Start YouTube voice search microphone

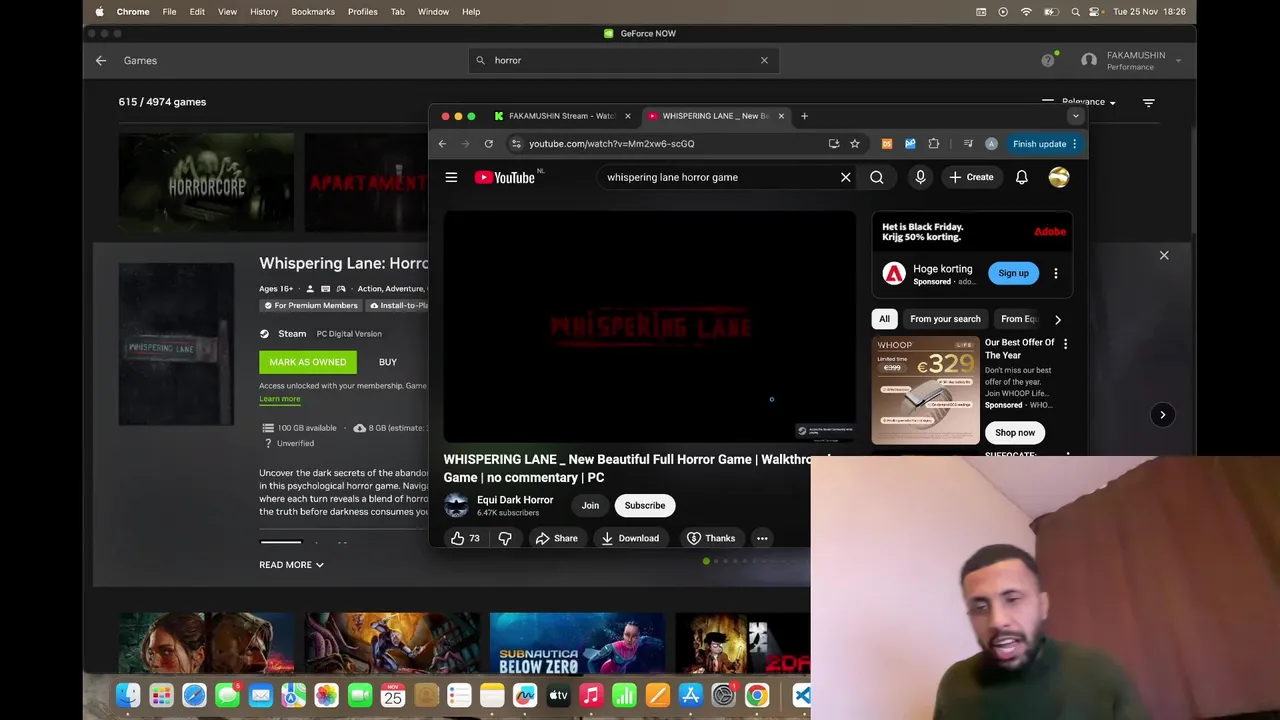(920, 177)
